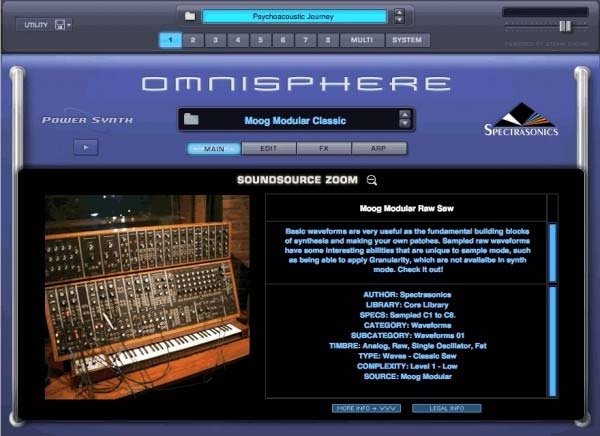
Task: Click the Spectrasonics logo
Action: click(x=521, y=120)
